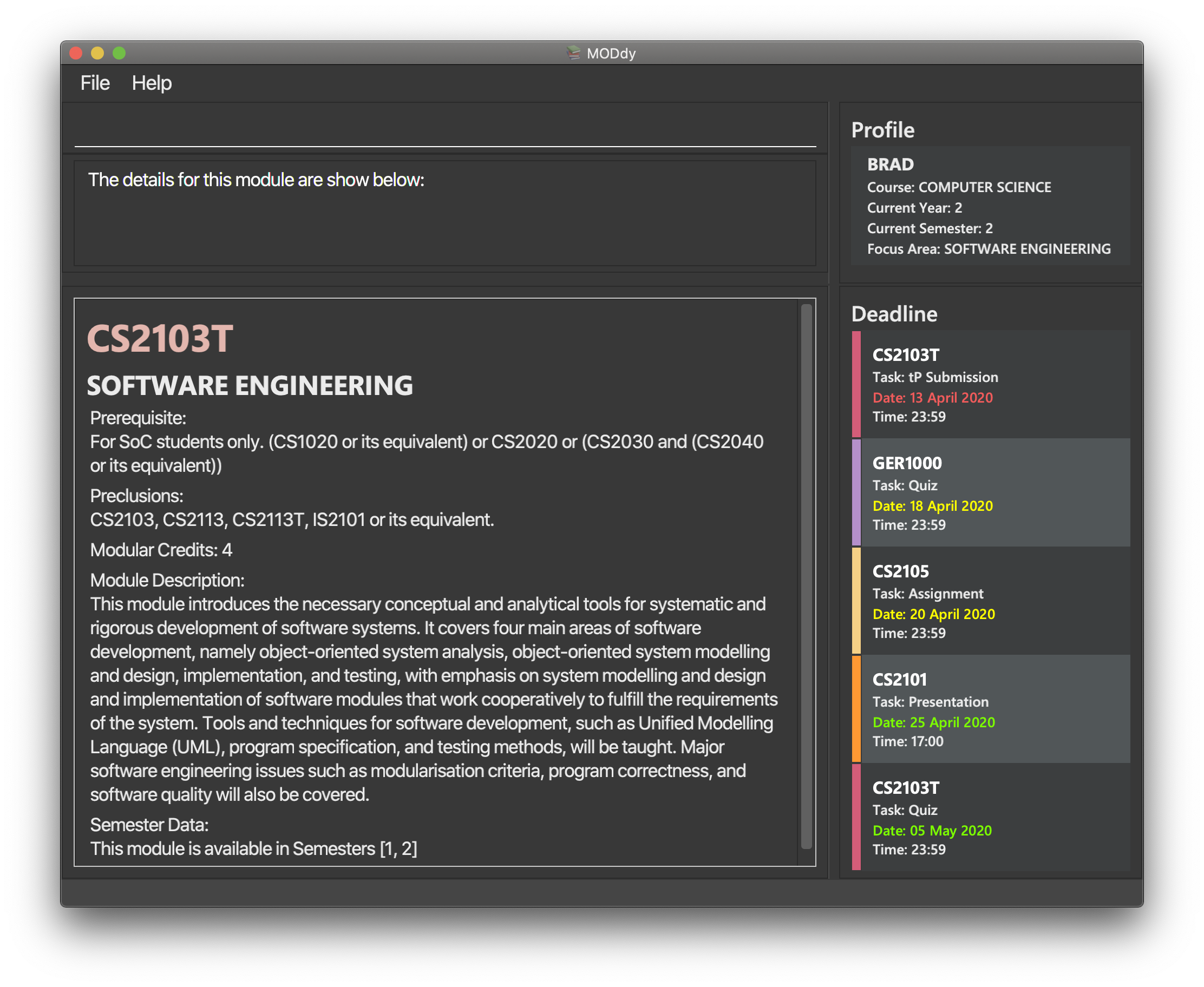The height and width of the screenshot is (987, 1204).
Task: Click the CS2103T module code heading
Action: [160, 339]
